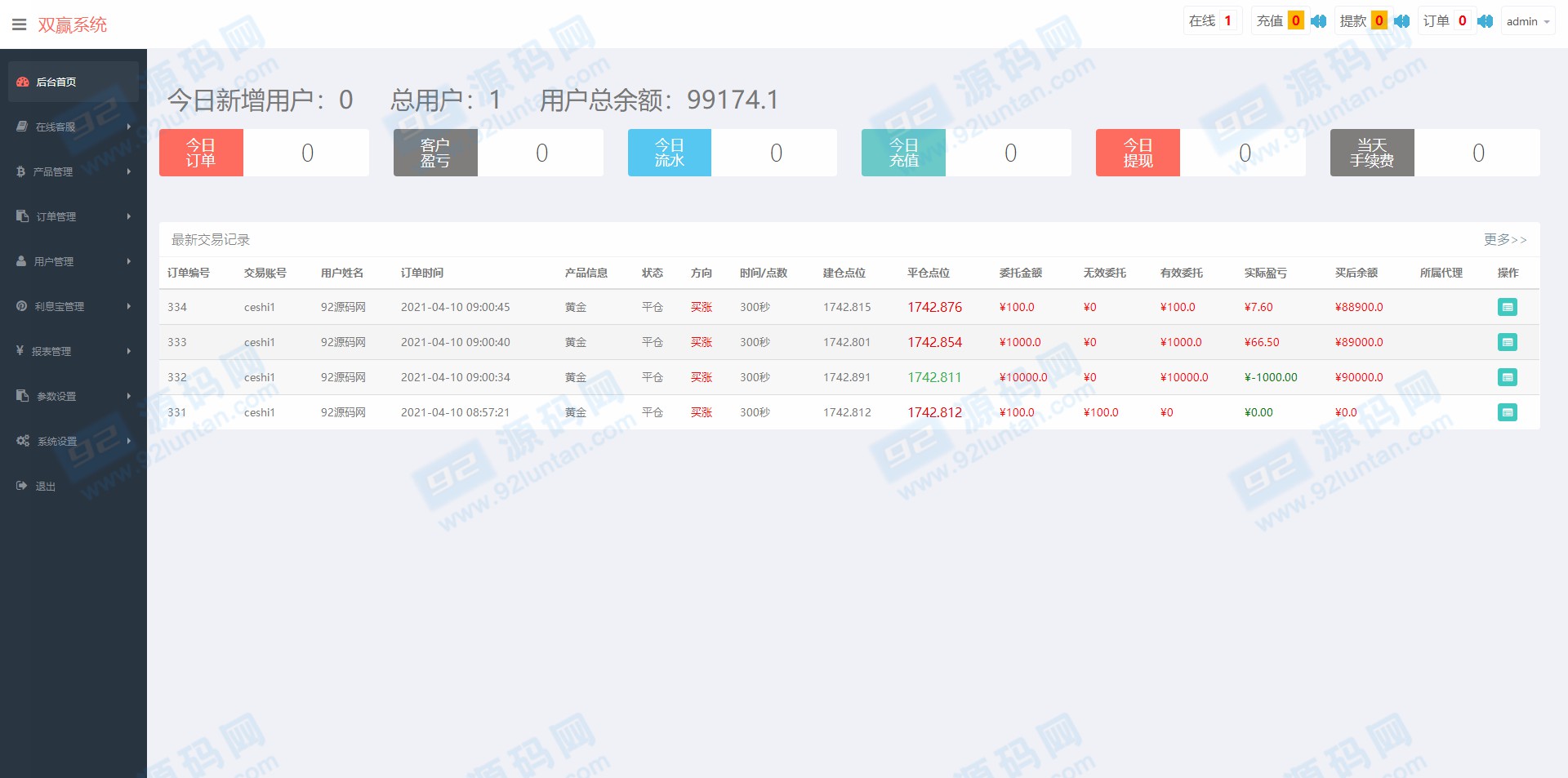Viewport: 1568px width, 778px height.
Task: Click the 双赢系统 logo title
Action: (72, 24)
